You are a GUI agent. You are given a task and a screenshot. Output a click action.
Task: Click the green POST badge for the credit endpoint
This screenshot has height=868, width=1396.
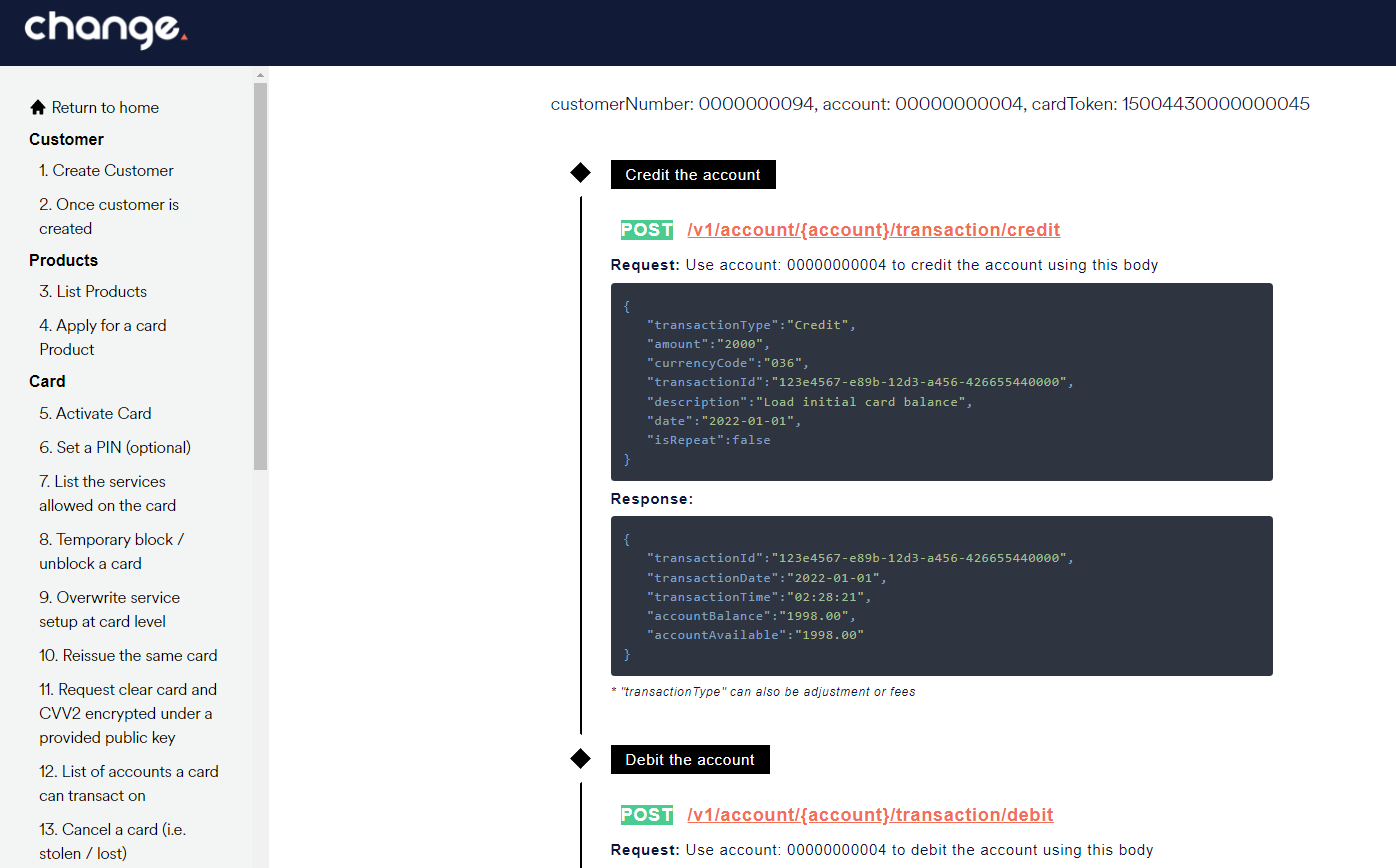646,229
